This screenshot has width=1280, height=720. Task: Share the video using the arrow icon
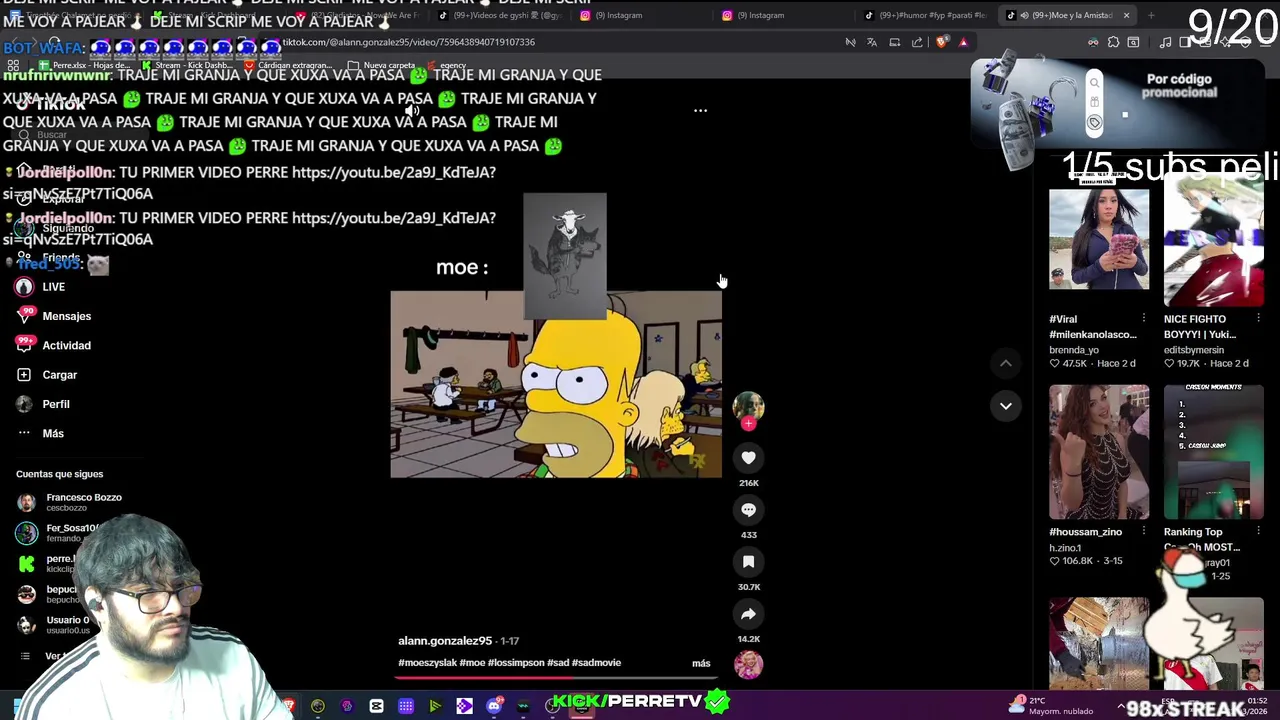pyautogui.click(x=748, y=614)
